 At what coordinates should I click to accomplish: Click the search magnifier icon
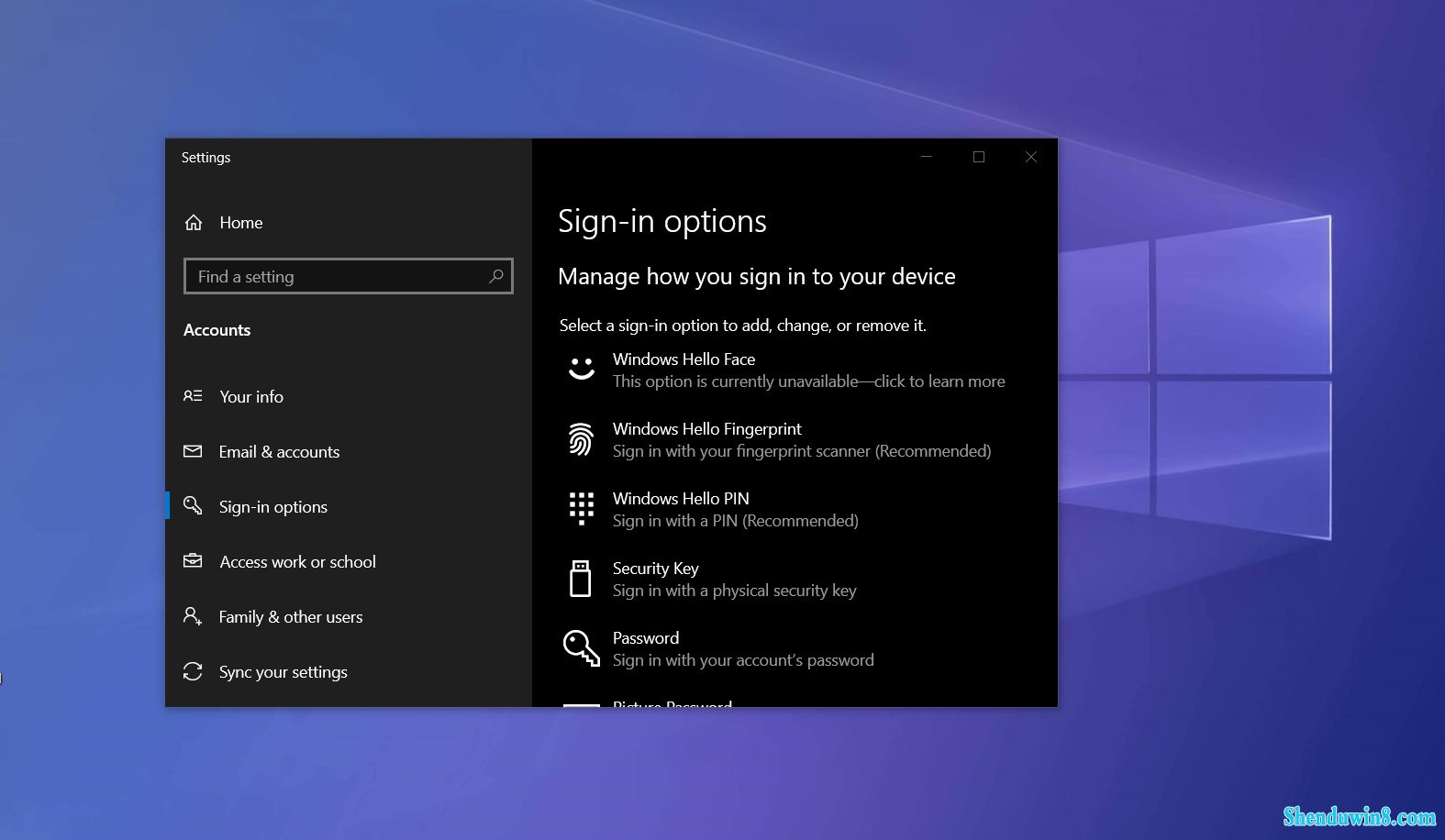tap(496, 276)
